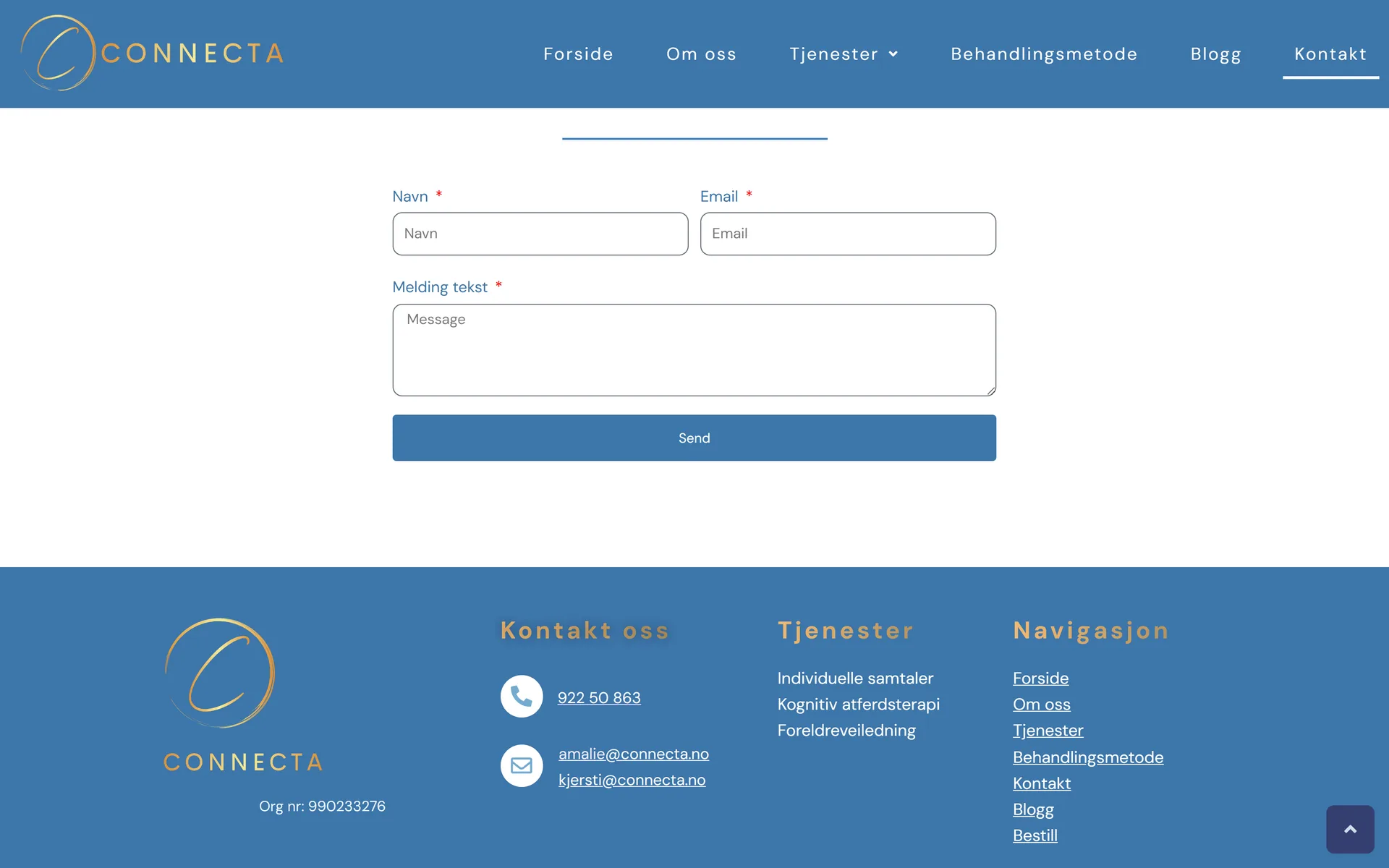Open the Forside footer link
The height and width of the screenshot is (868, 1389).
(x=1040, y=678)
